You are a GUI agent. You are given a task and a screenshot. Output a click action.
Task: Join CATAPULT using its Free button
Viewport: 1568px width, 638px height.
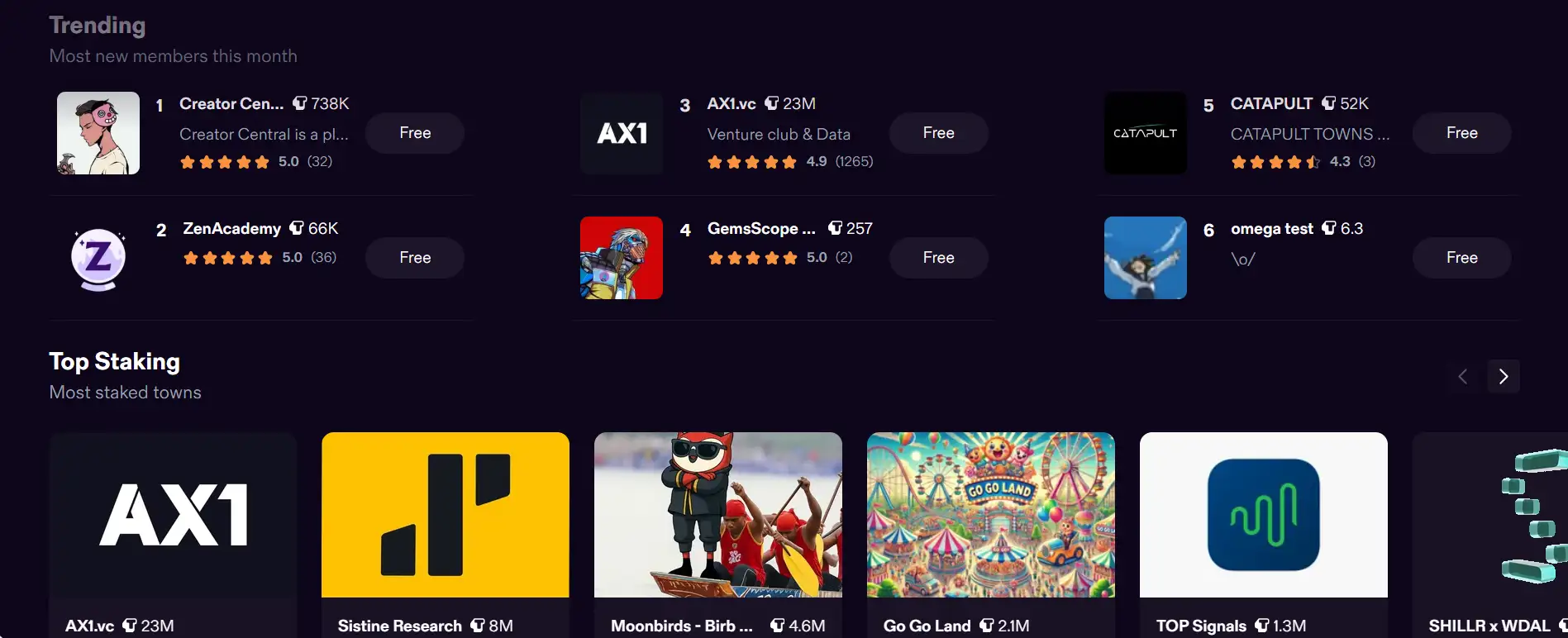pos(1462,133)
